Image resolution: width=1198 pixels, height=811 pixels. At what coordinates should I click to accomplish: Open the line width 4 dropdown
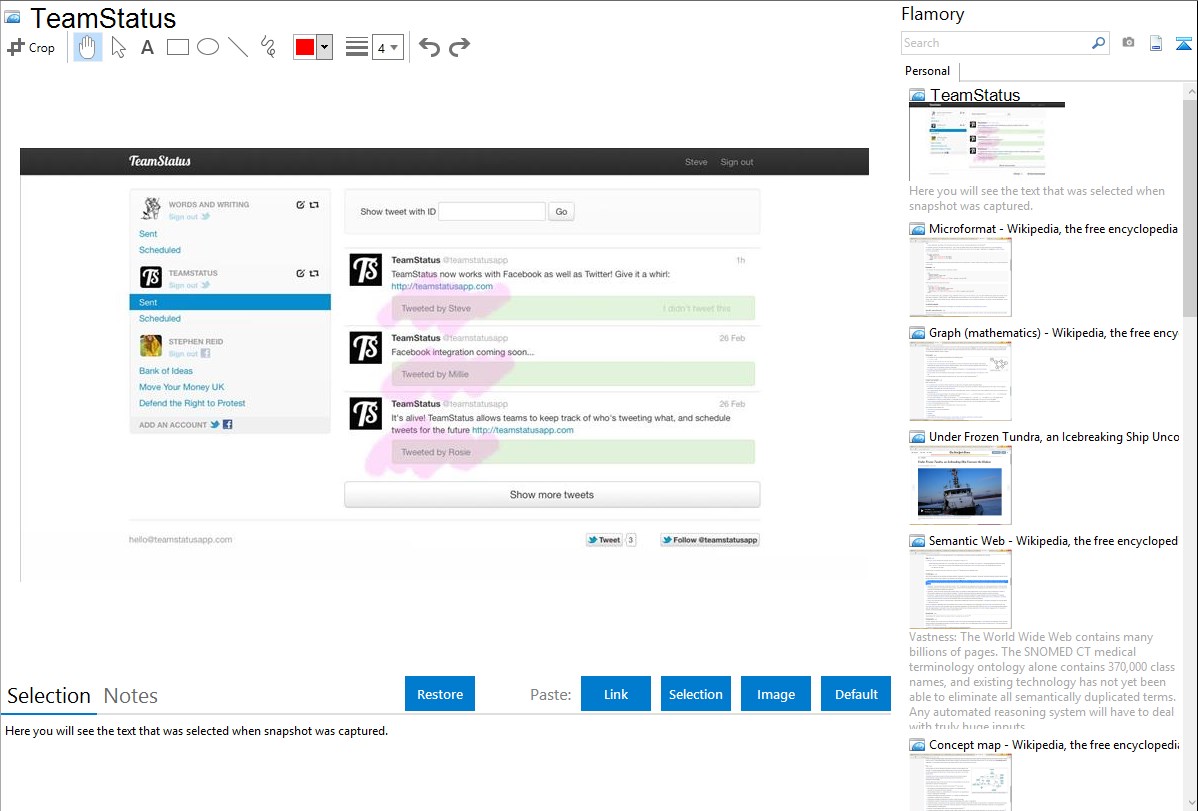[387, 47]
